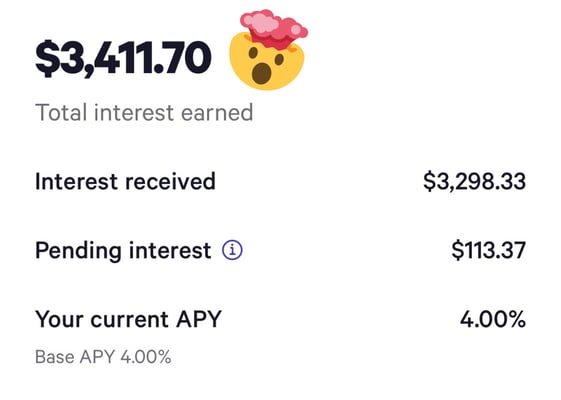Click the "Total interest earned" caption

[x=144, y=112]
